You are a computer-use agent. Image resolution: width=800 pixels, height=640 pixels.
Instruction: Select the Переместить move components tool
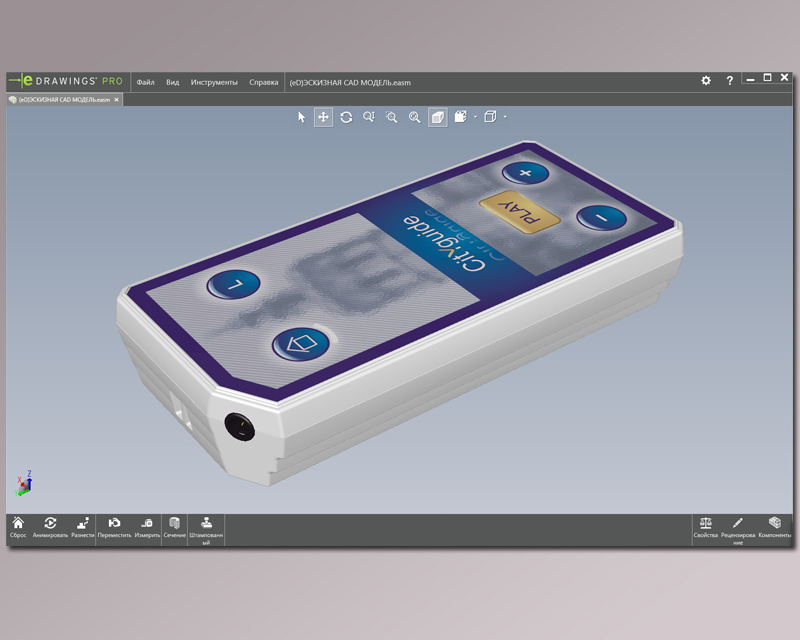(114, 527)
